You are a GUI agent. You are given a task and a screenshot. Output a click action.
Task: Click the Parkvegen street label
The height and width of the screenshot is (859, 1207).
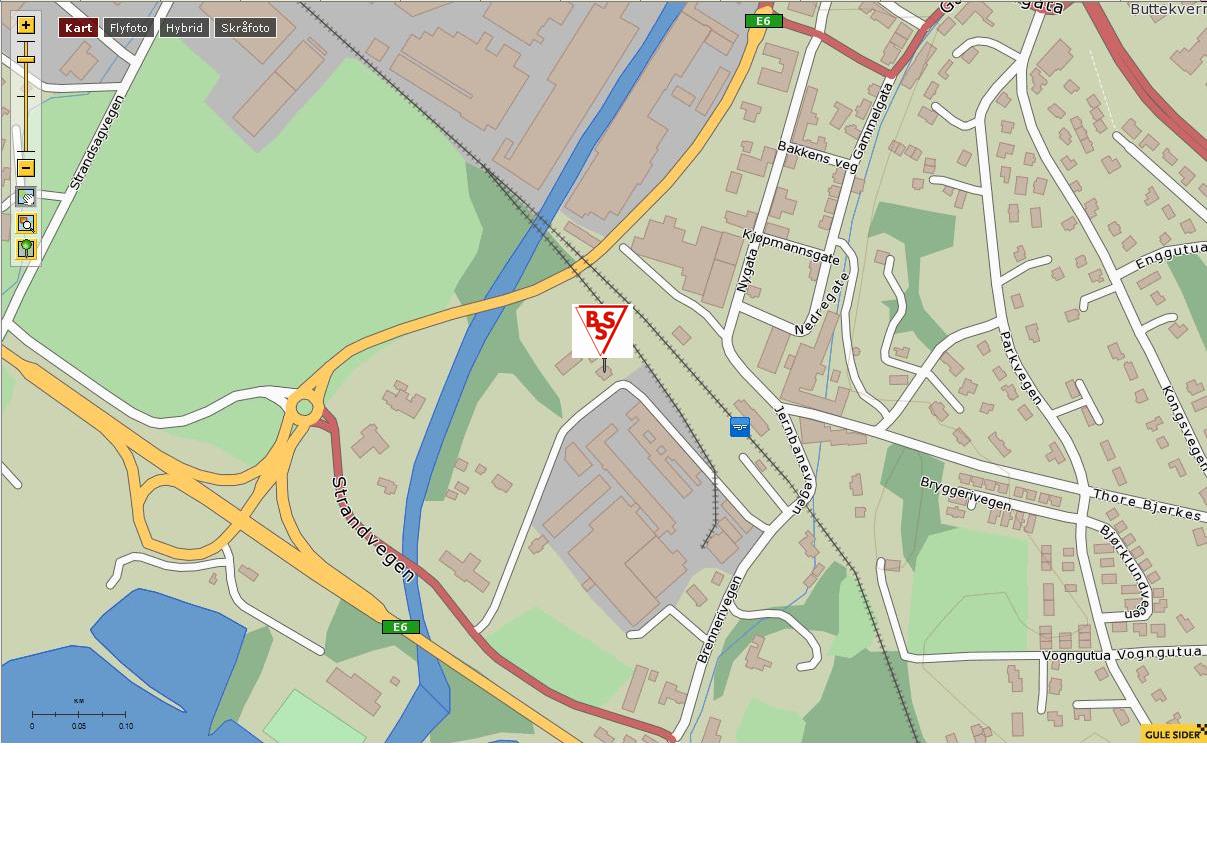(1021, 368)
